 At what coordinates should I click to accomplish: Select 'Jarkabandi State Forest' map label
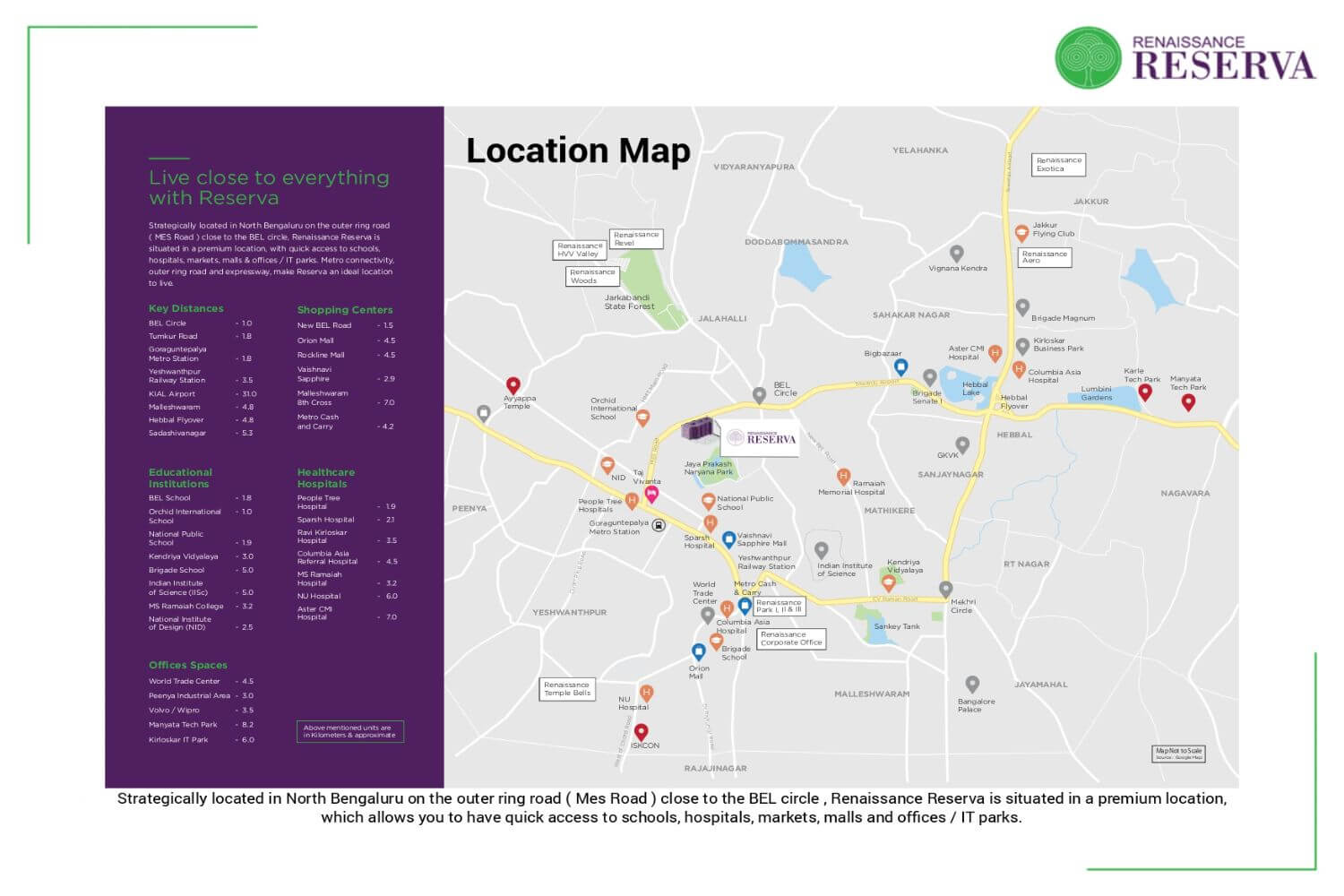click(630, 302)
